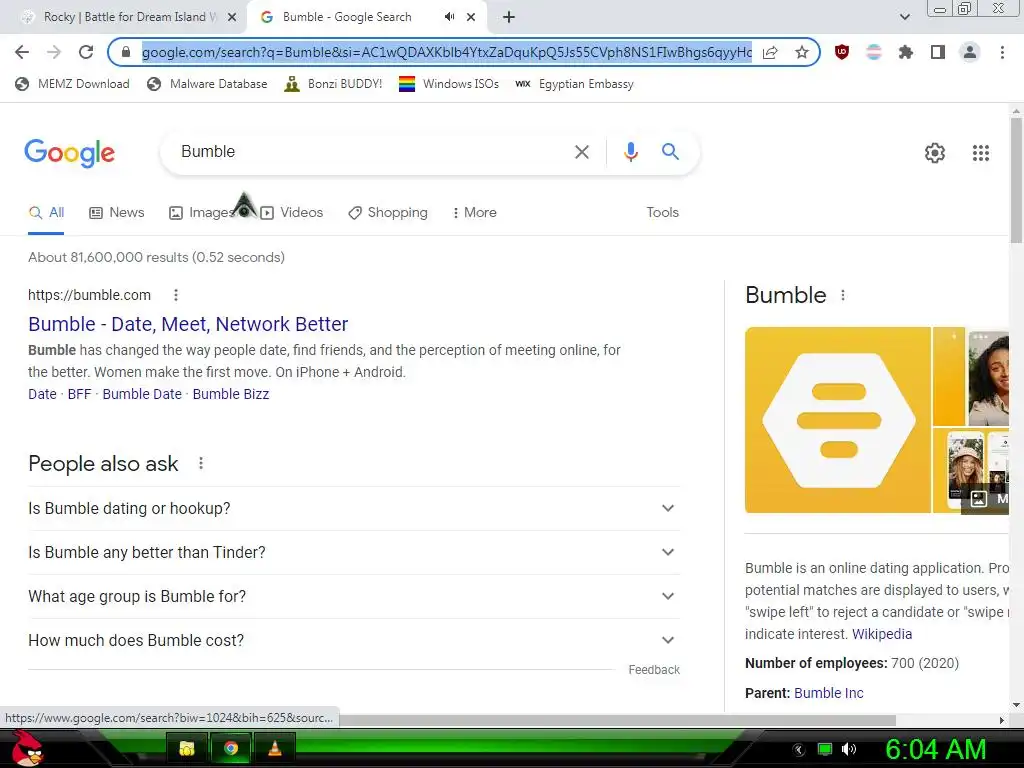
Task: Open the Angry Birds start button
Action: (x=27, y=748)
